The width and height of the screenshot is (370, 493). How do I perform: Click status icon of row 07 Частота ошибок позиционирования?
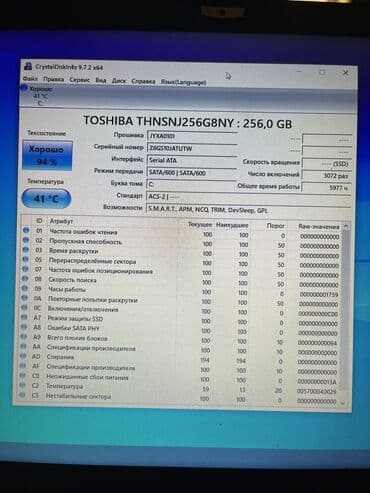pyautogui.click(x=25, y=269)
